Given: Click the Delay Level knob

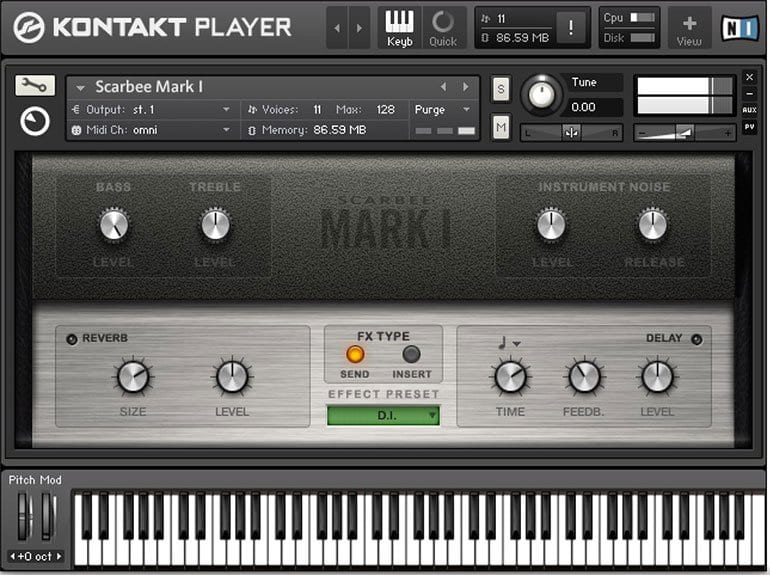Looking at the screenshot, I should coord(657,377).
